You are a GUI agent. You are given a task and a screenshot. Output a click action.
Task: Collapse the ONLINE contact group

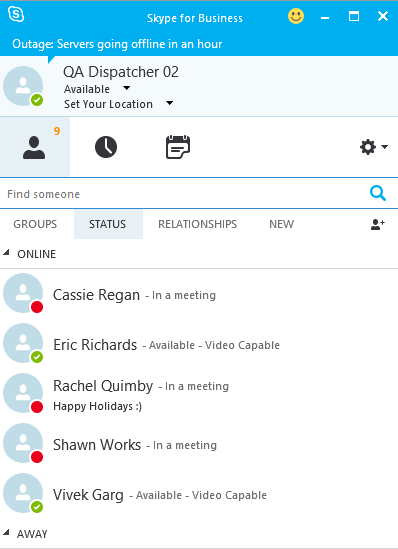tap(6, 253)
